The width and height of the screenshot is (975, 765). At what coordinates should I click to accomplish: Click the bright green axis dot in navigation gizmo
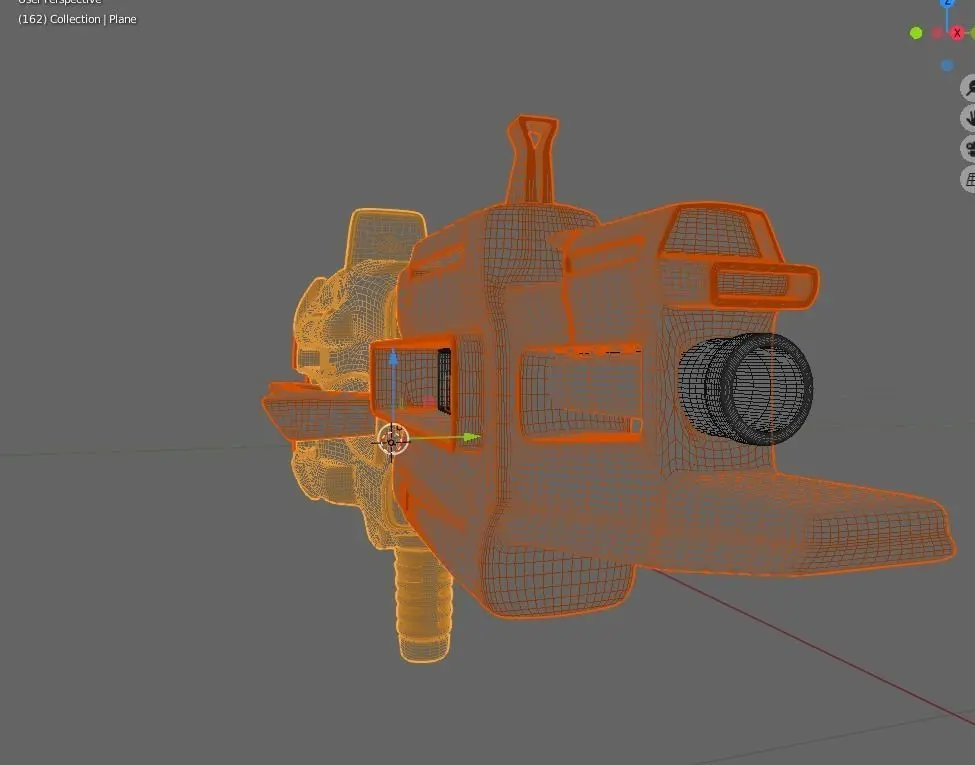(916, 33)
